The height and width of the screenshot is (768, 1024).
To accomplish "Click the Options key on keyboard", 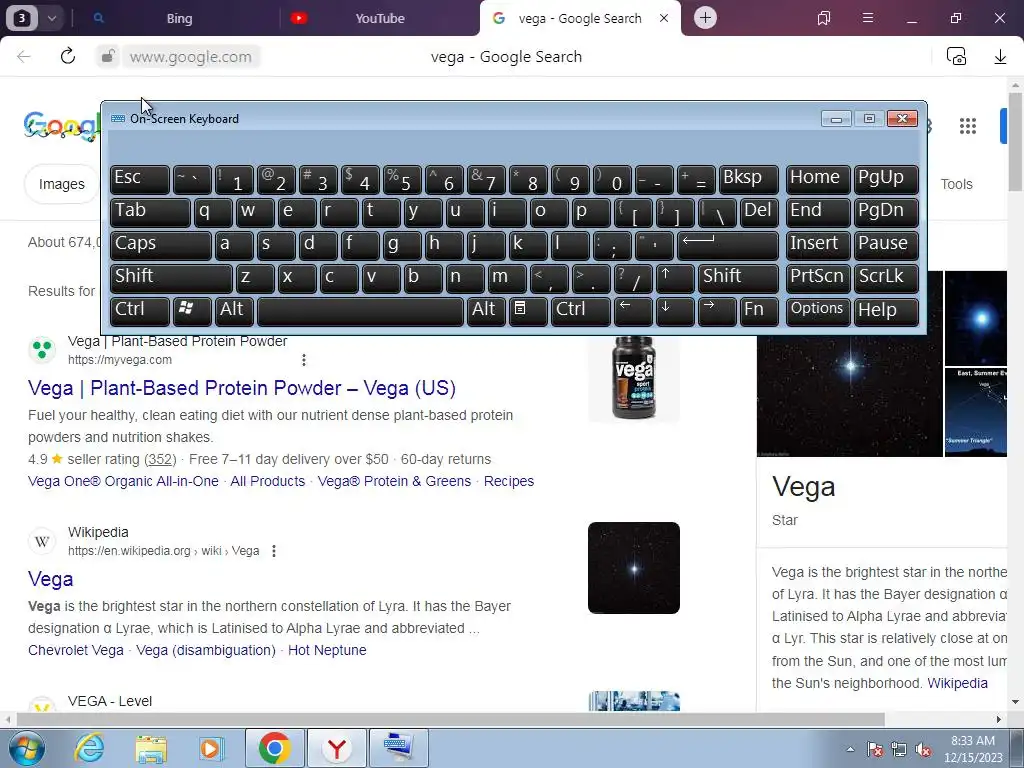I will (817, 311).
